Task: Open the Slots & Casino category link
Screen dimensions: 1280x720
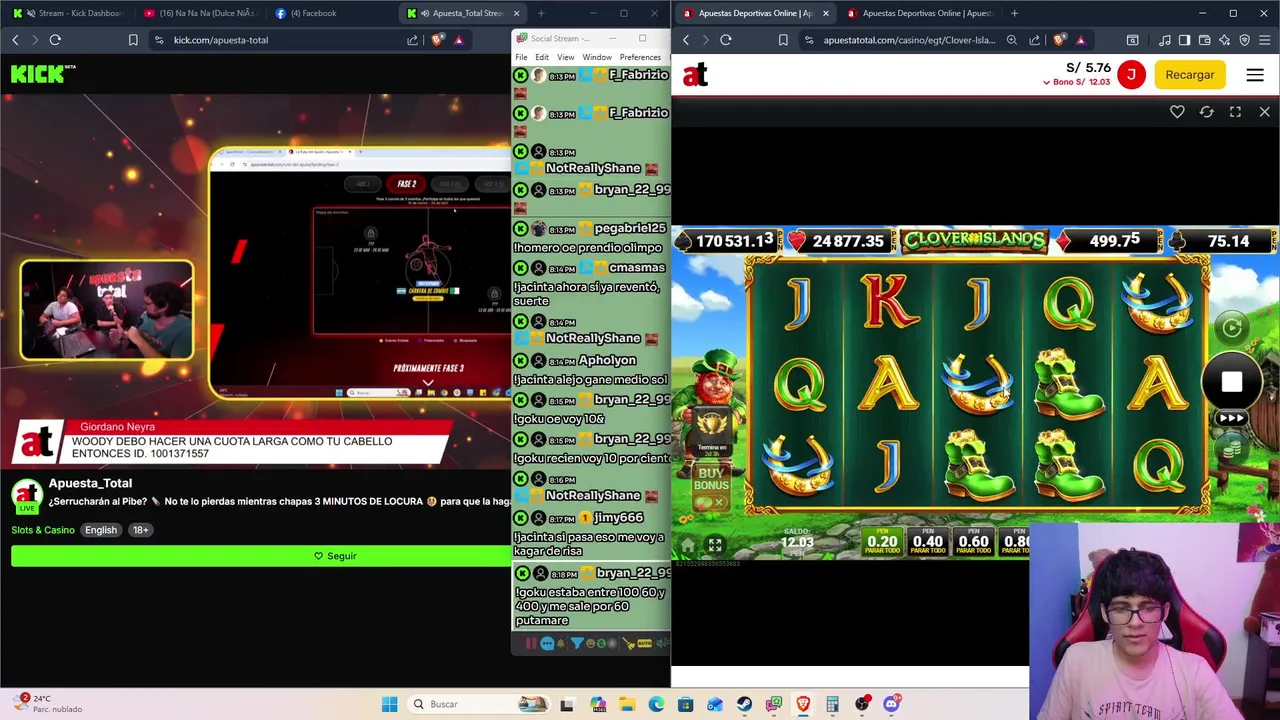Action: pyautogui.click(x=43, y=530)
